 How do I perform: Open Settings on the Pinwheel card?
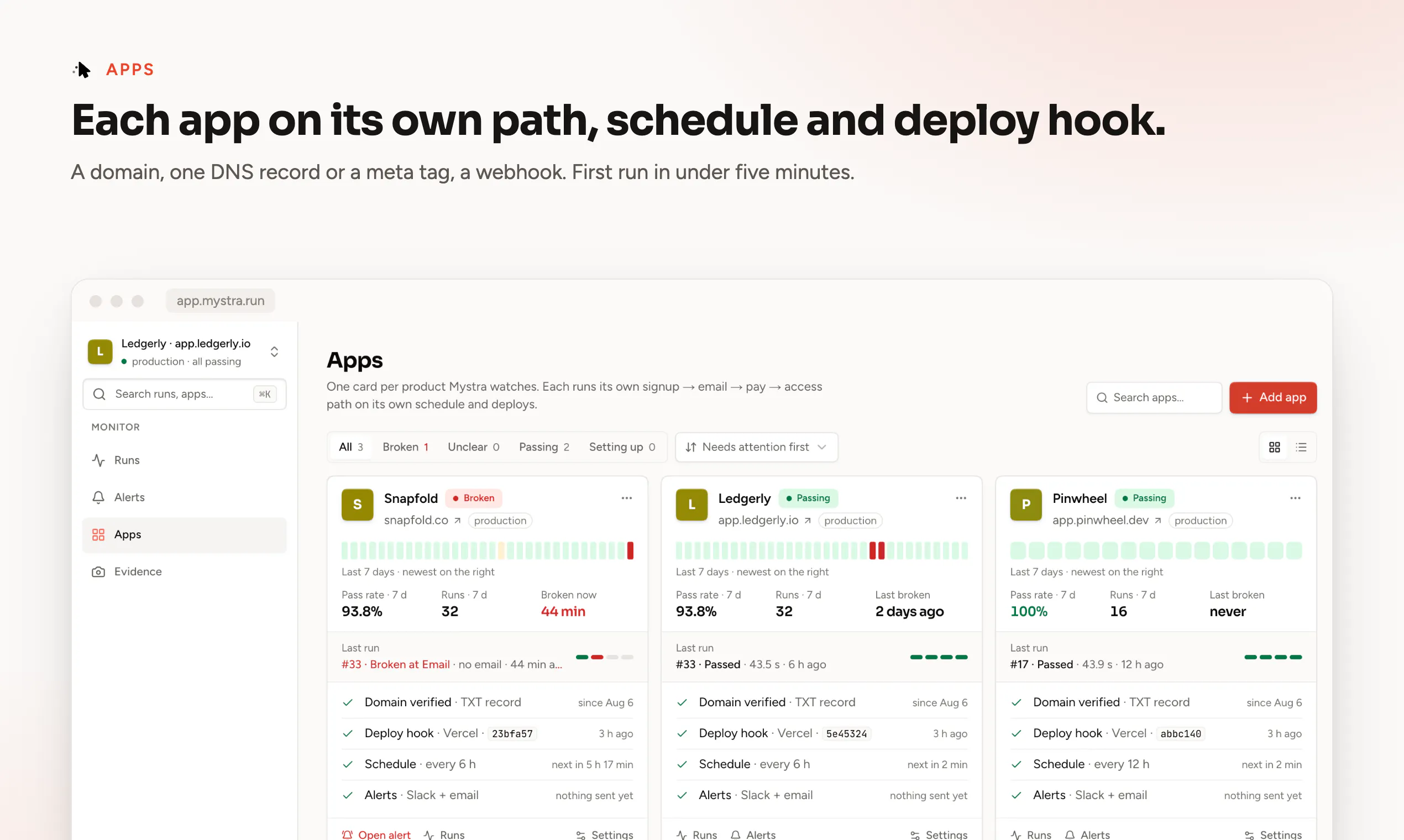1273,834
